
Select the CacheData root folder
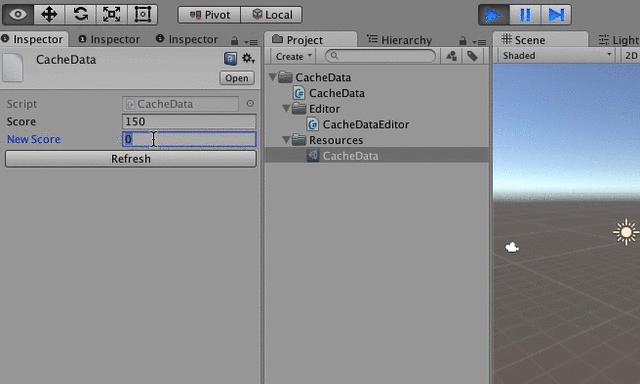pyautogui.click(x=323, y=77)
